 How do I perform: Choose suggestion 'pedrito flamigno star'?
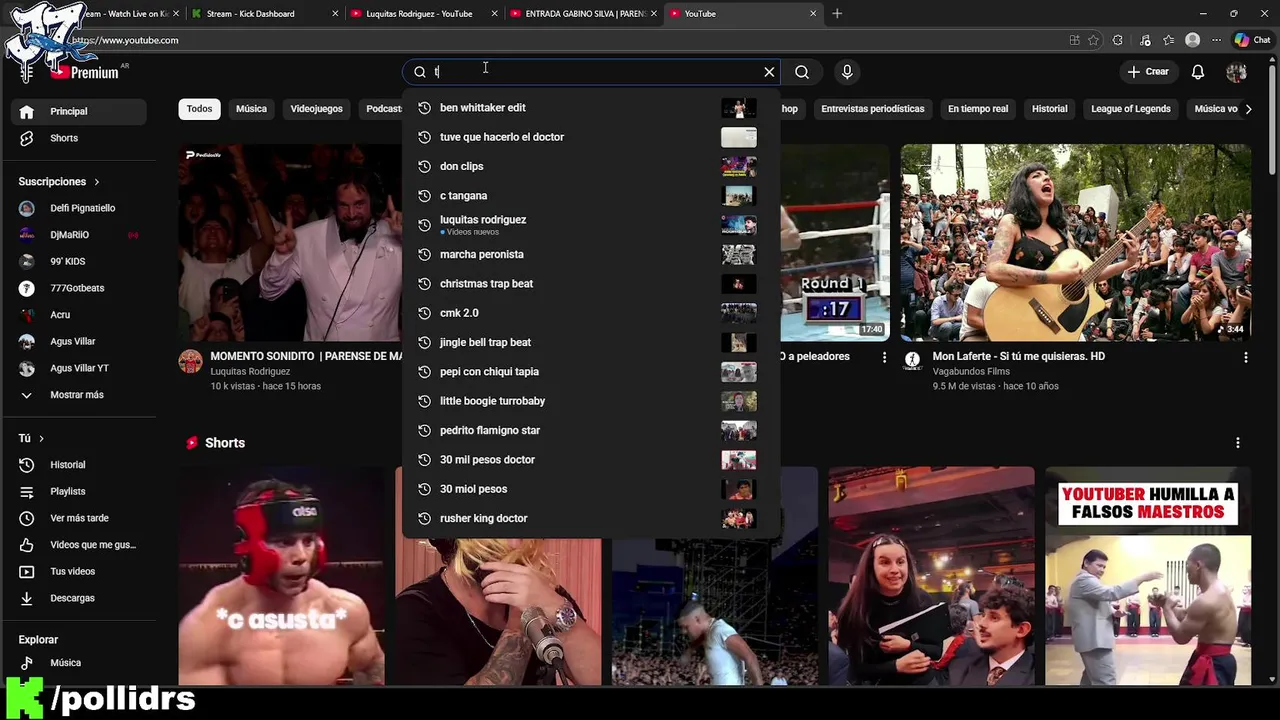(x=591, y=430)
